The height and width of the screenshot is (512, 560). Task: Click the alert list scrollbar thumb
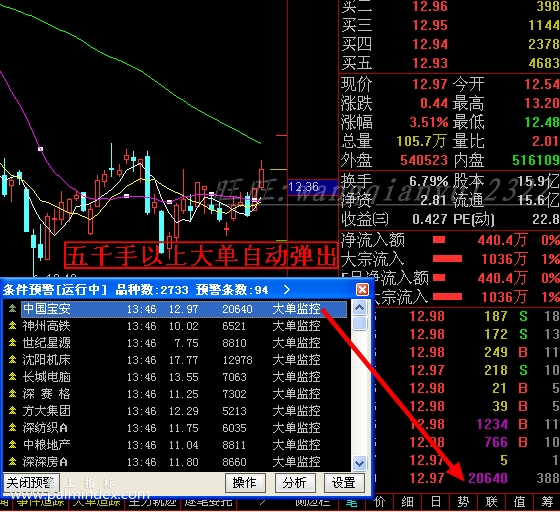pyautogui.click(x=359, y=324)
